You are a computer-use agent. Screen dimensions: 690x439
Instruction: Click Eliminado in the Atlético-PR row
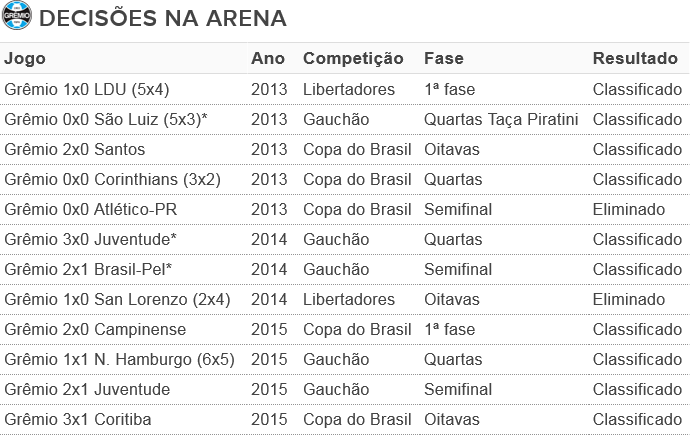628,209
